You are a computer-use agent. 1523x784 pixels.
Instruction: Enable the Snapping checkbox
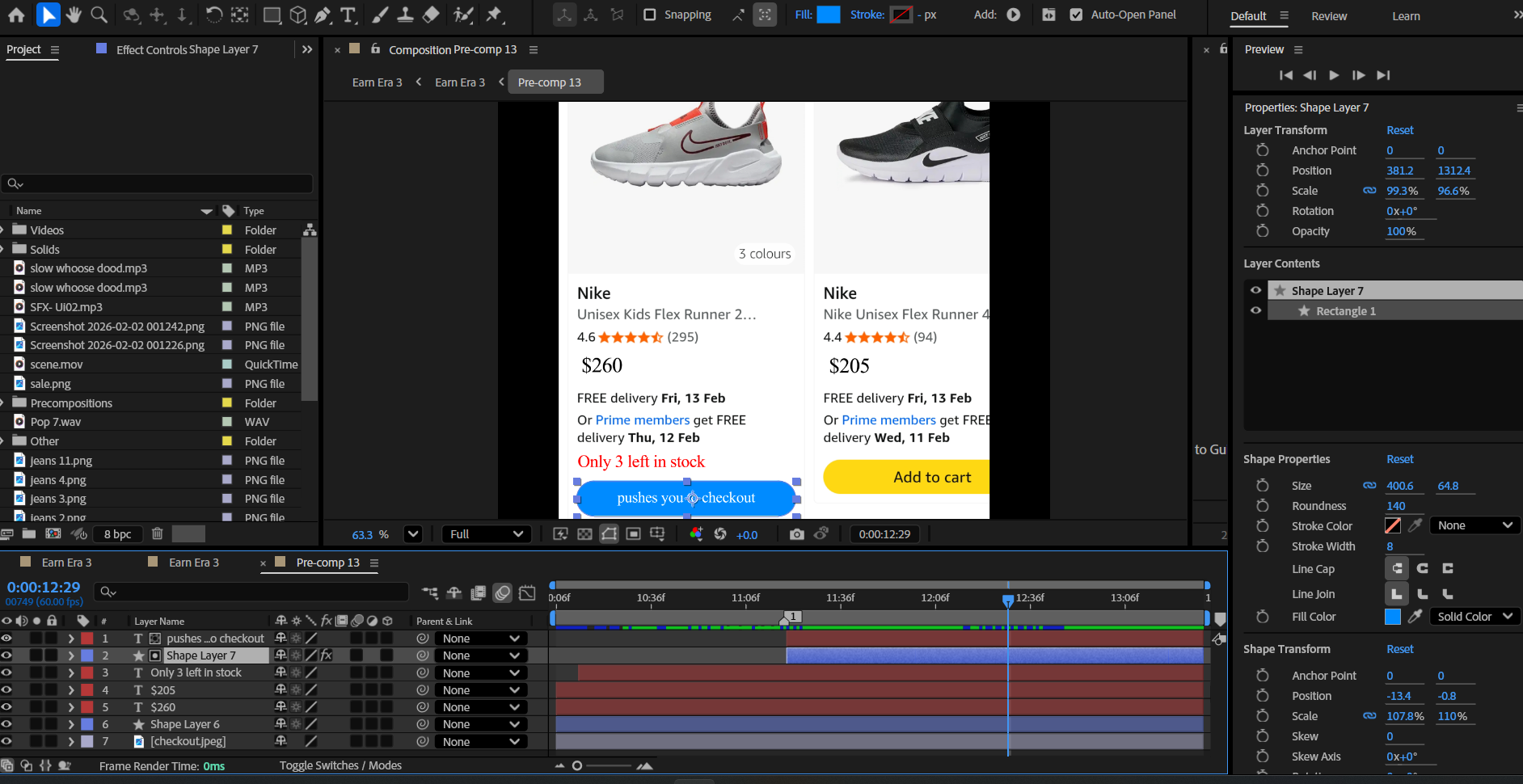tap(650, 15)
